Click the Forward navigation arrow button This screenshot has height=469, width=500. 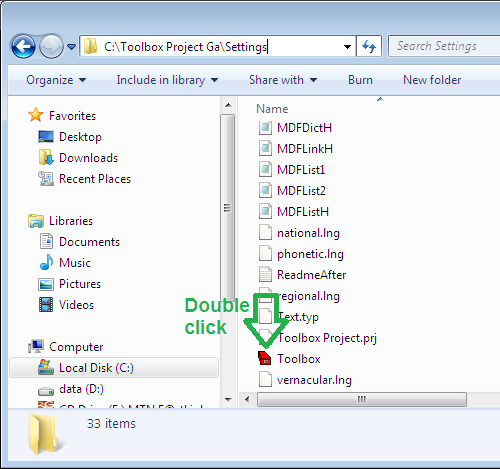[51, 46]
